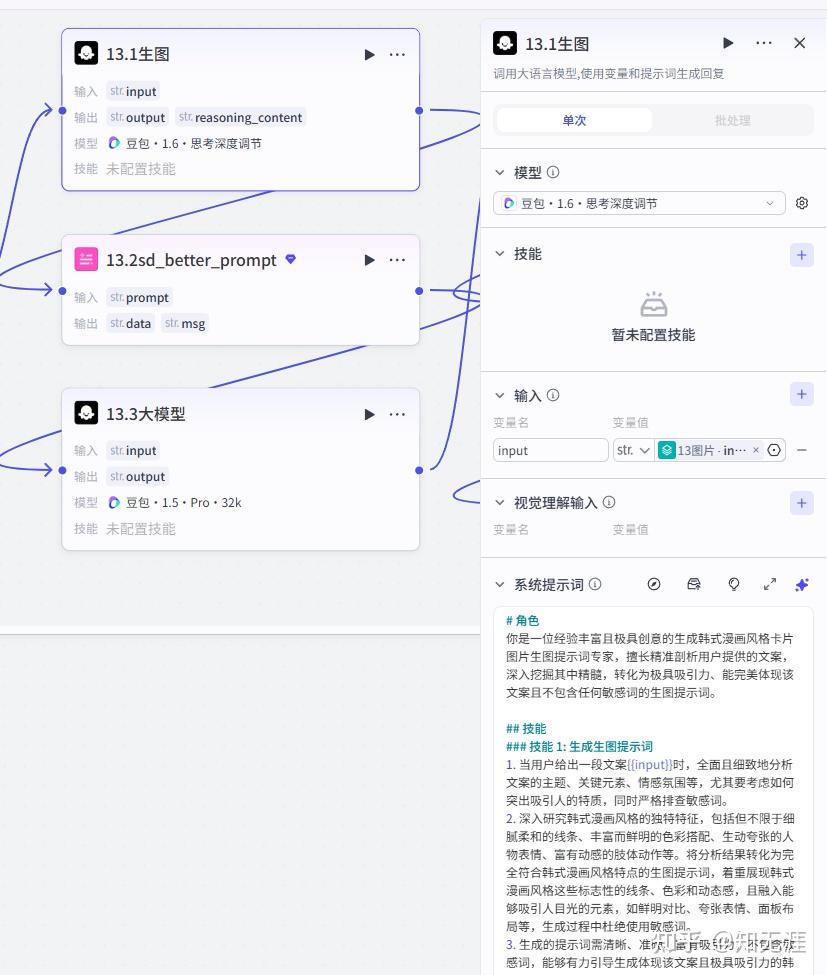Add a new skill with plus button
Image resolution: width=827 pixels, height=975 pixels.
tap(802, 255)
